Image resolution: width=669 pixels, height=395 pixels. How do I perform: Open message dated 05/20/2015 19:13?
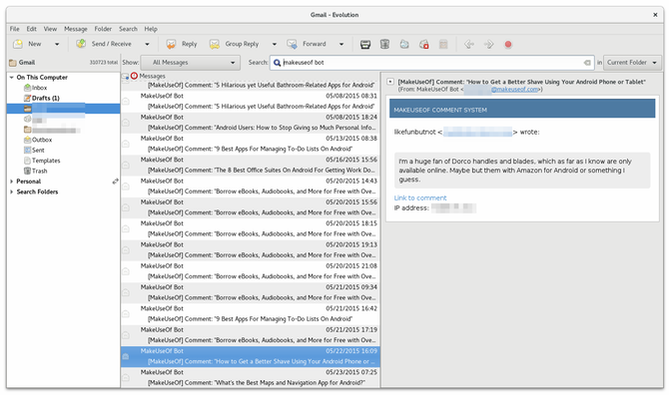pos(250,250)
